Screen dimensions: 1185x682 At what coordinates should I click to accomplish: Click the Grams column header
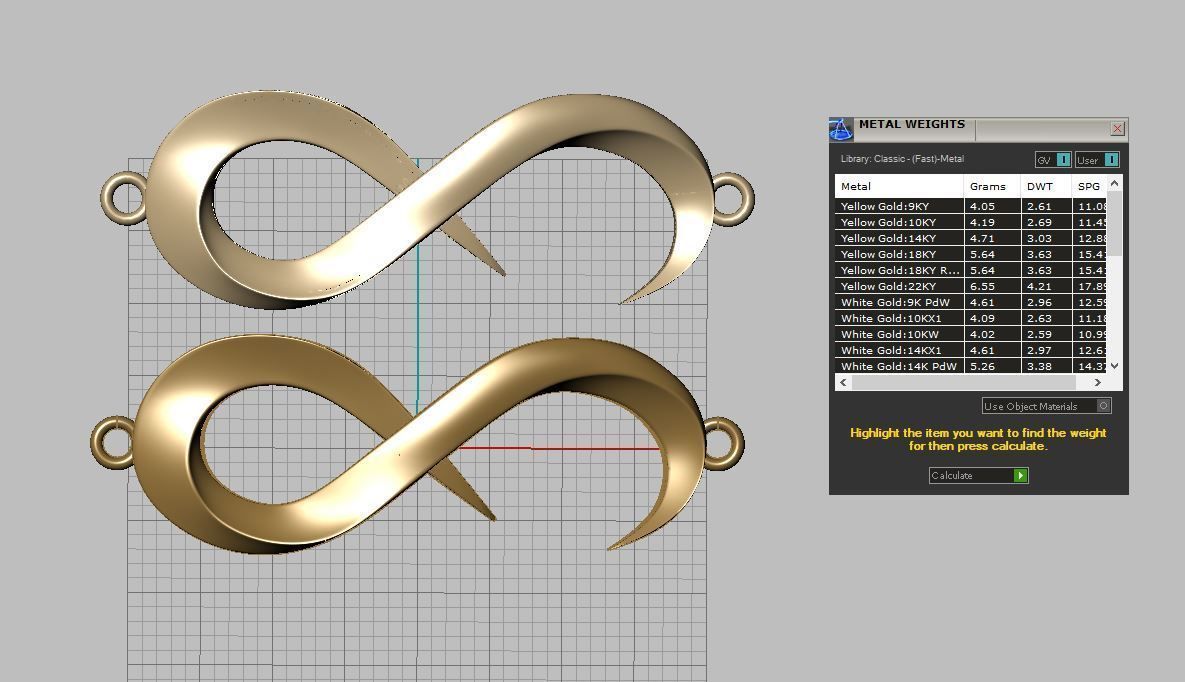point(988,186)
